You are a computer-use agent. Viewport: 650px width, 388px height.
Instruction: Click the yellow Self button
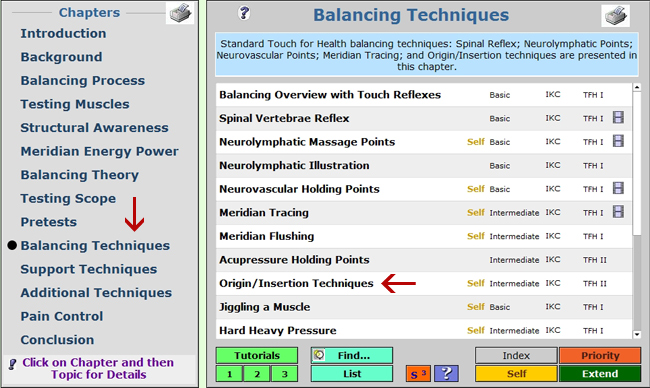point(516,374)
